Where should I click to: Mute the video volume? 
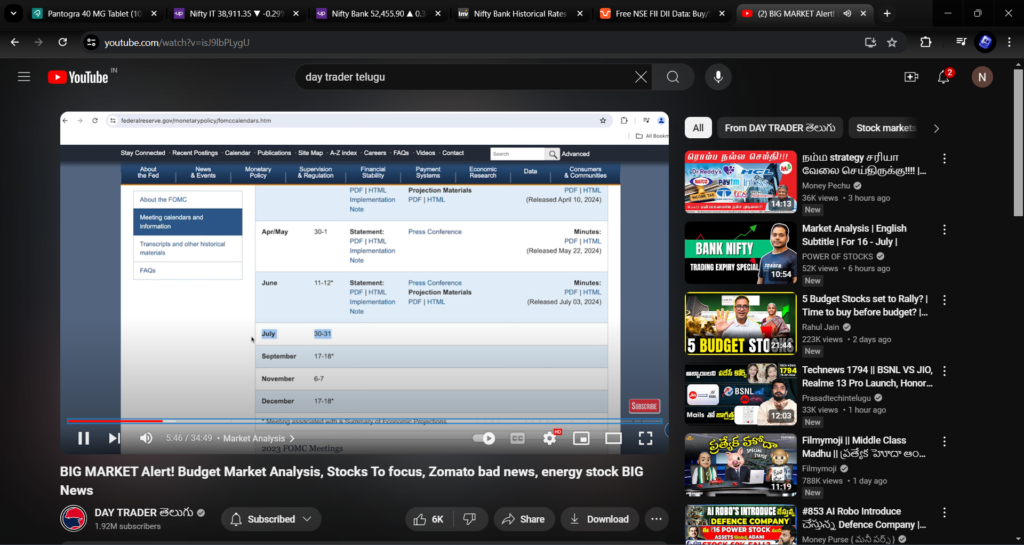pyautogui.click(x=146, y=438)
